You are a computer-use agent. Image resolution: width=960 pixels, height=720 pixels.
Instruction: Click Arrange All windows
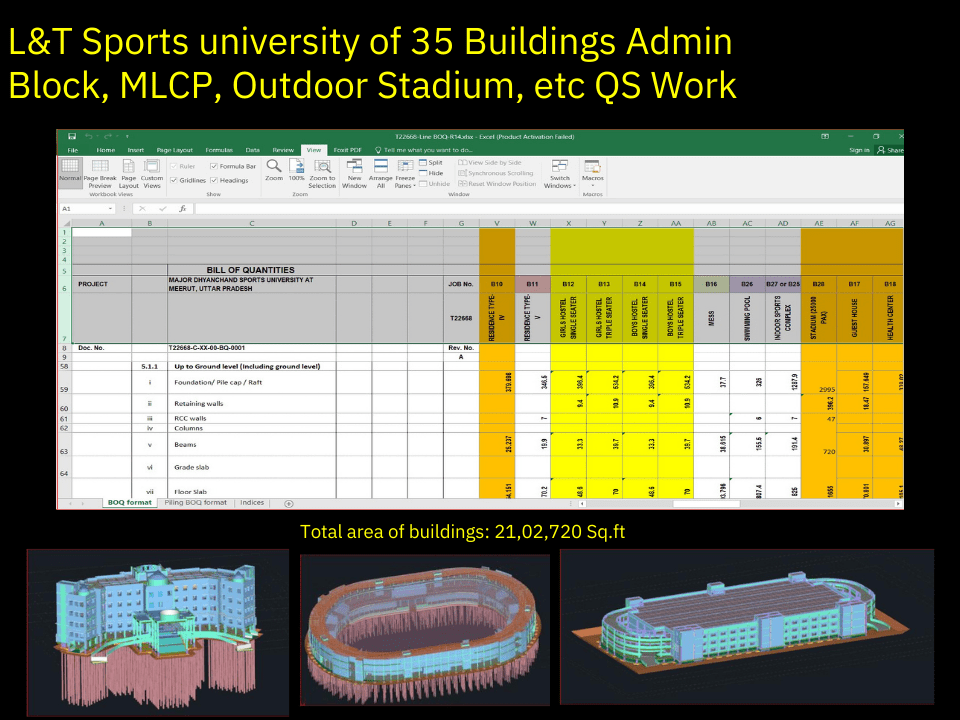coord(380,174)
